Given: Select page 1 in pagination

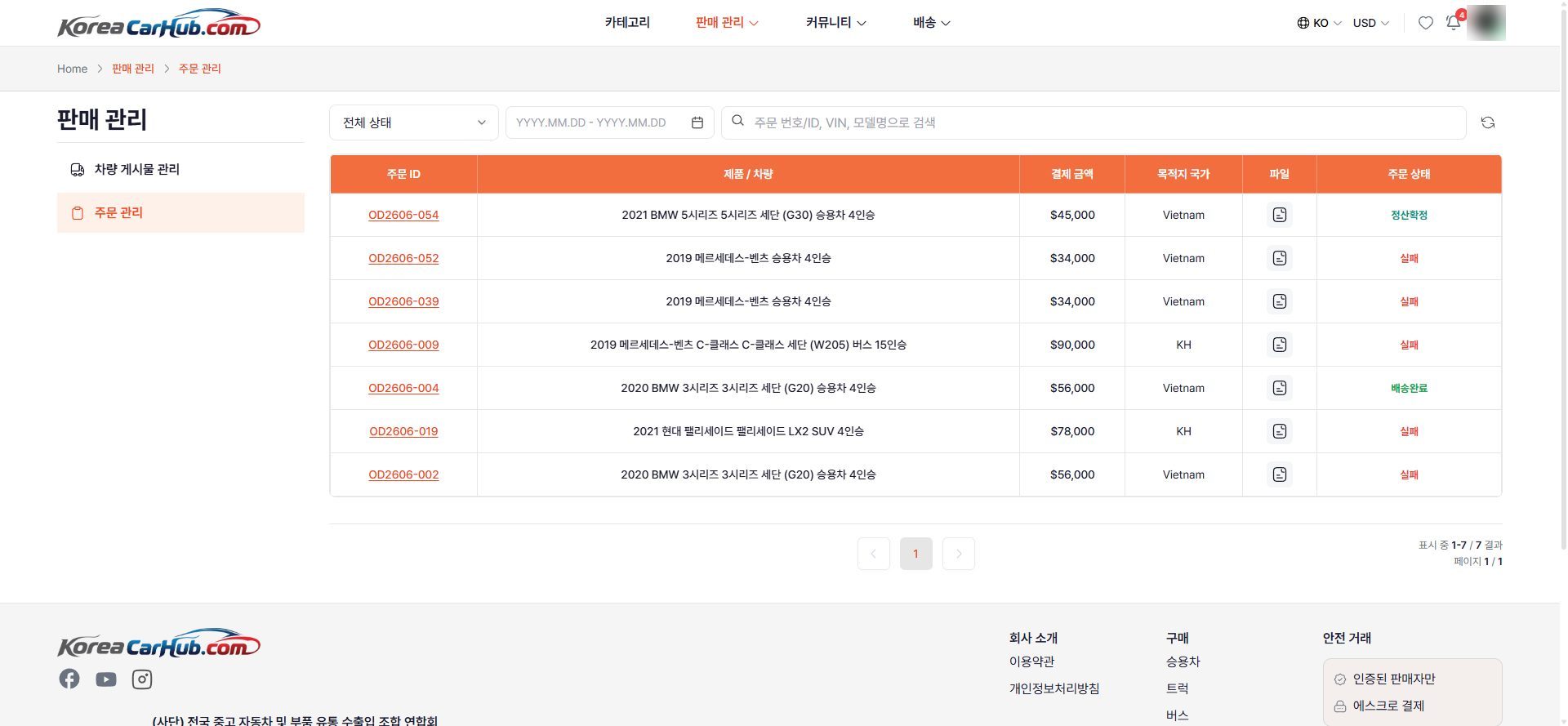Looking at the screenshot, I should click(915, 554).
